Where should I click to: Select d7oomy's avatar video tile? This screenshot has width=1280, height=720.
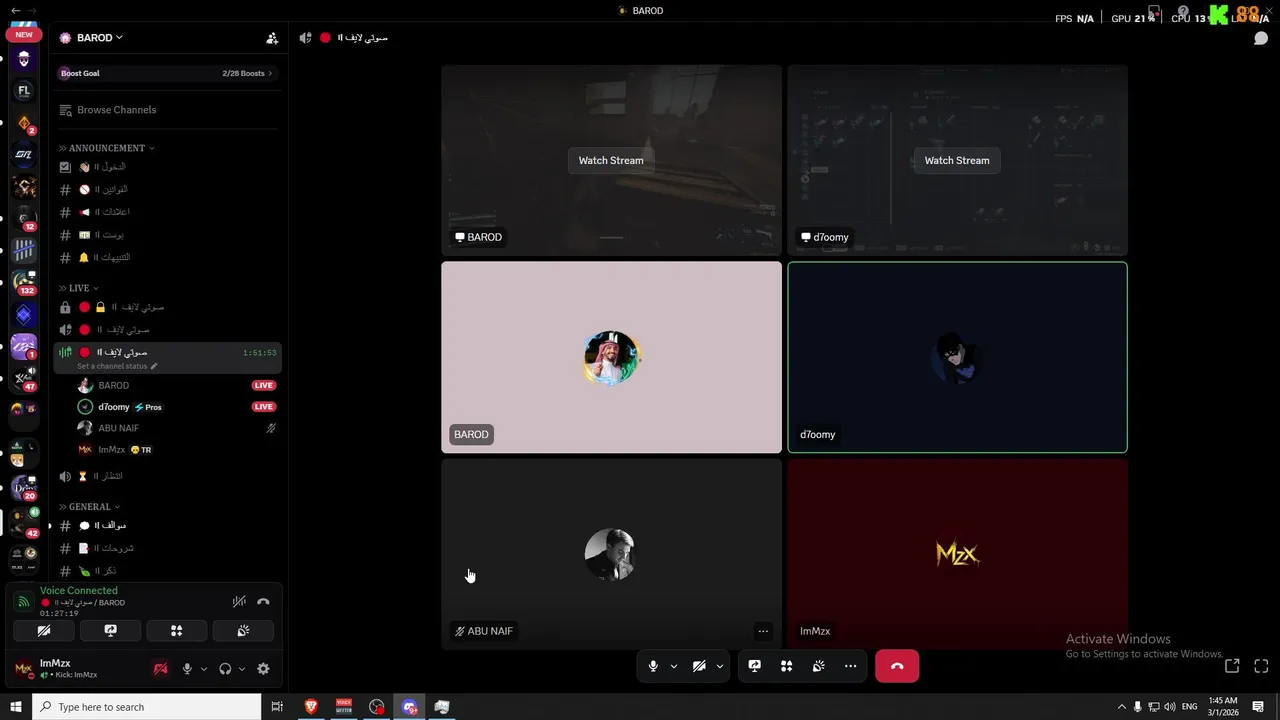click(957, 357)
